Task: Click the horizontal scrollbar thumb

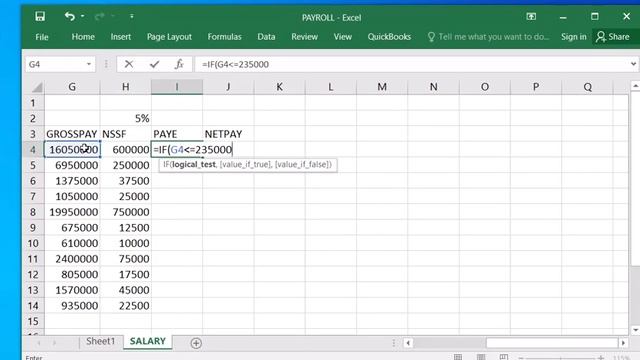Action: tap(552, 343)
